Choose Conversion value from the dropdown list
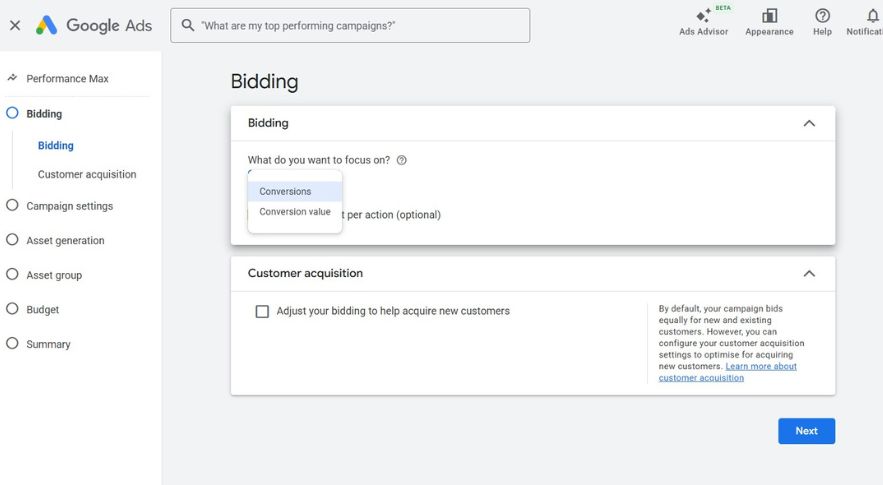883x485 pixels. coord(295,212)
